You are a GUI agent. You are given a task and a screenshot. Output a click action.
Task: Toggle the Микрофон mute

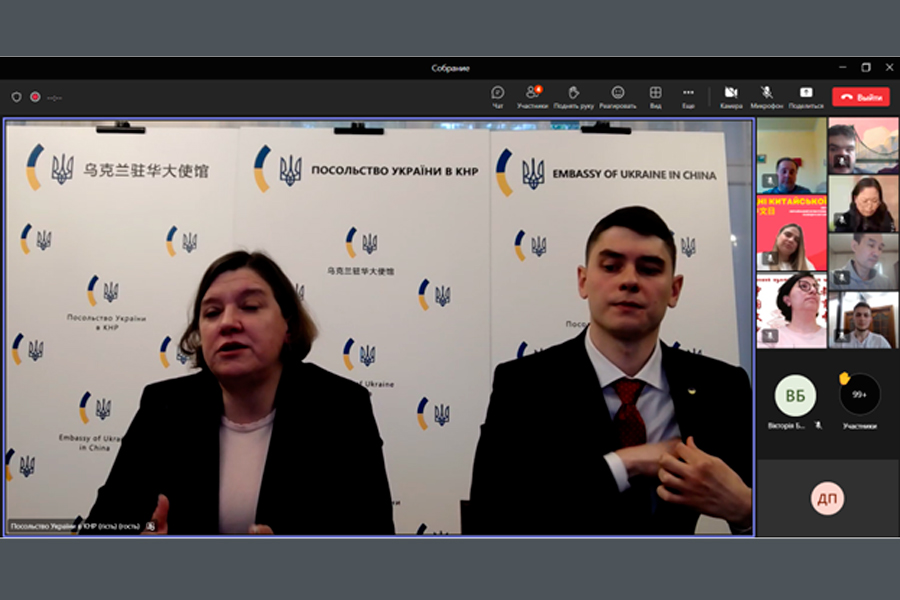(767, 97)
